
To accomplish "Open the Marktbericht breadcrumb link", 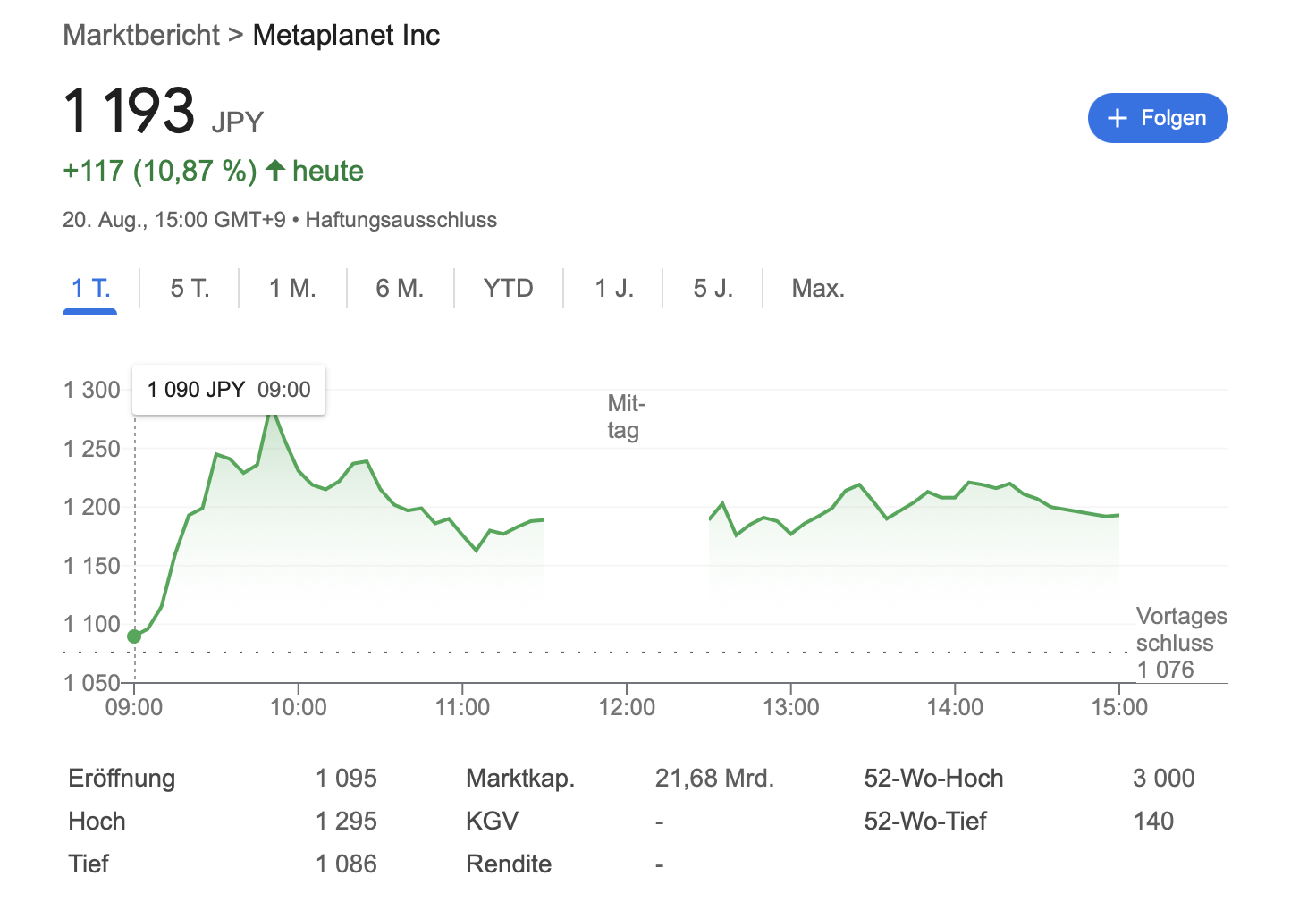I will 141,35.
